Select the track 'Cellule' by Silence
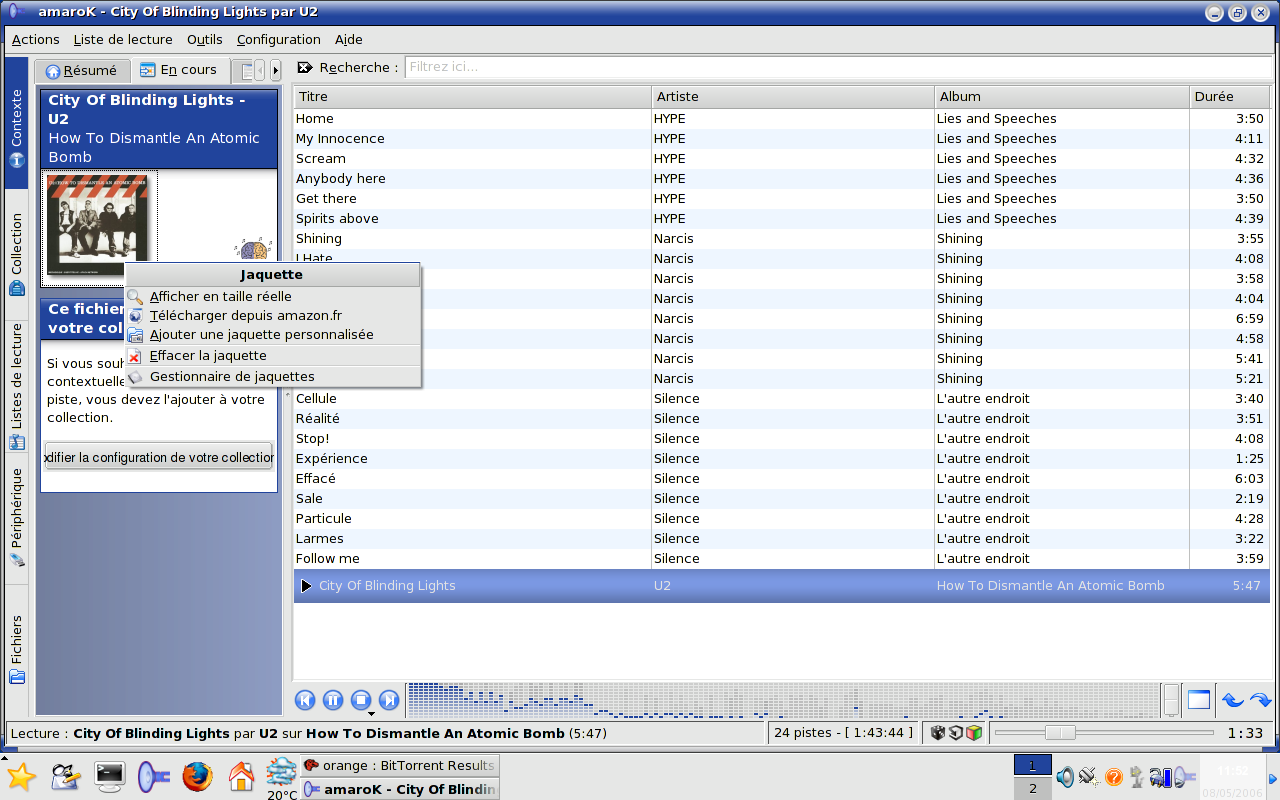1280x800 pixels. click(782, 398)
